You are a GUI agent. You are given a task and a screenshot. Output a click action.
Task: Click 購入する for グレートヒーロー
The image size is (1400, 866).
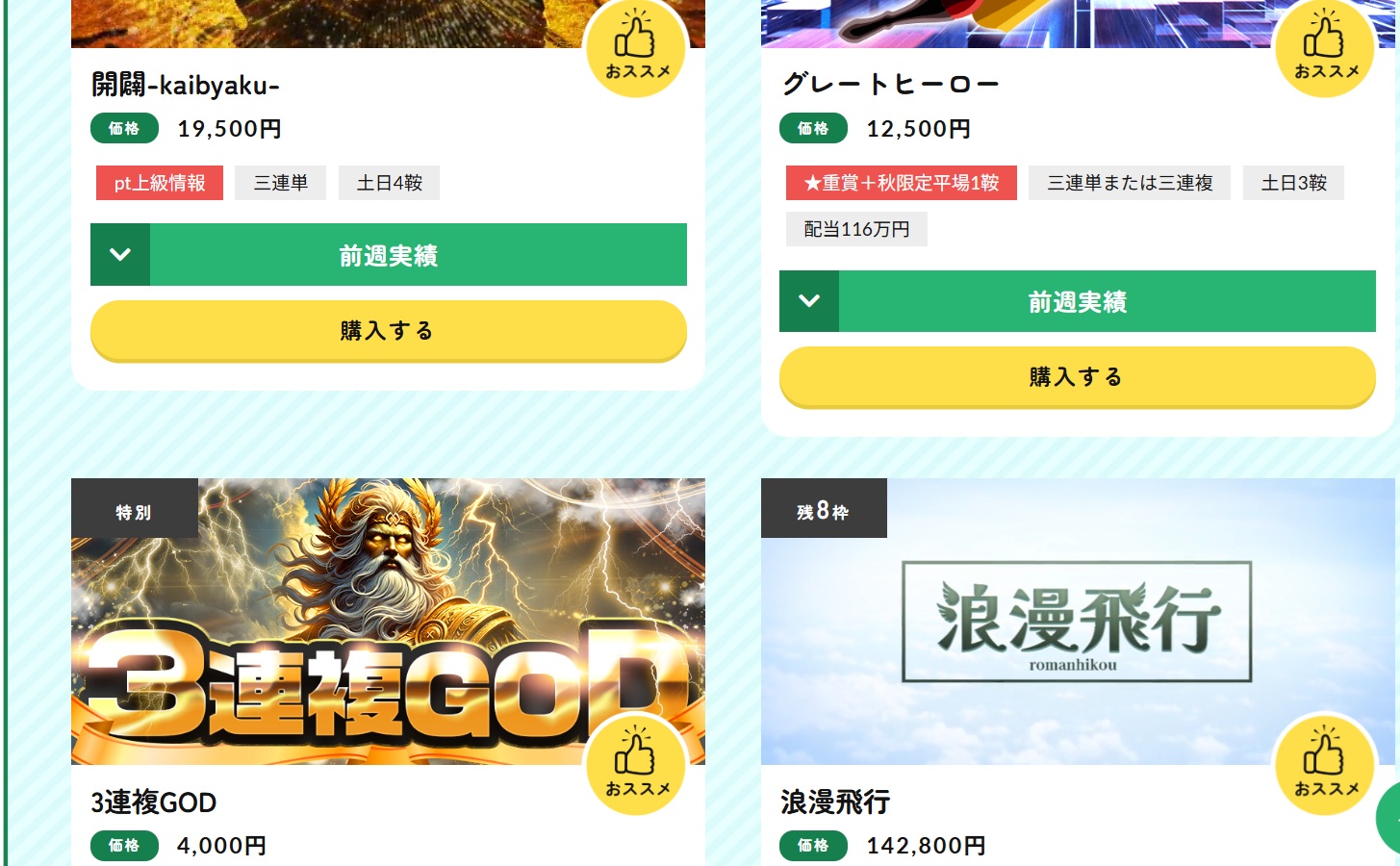pos(1078,377)
